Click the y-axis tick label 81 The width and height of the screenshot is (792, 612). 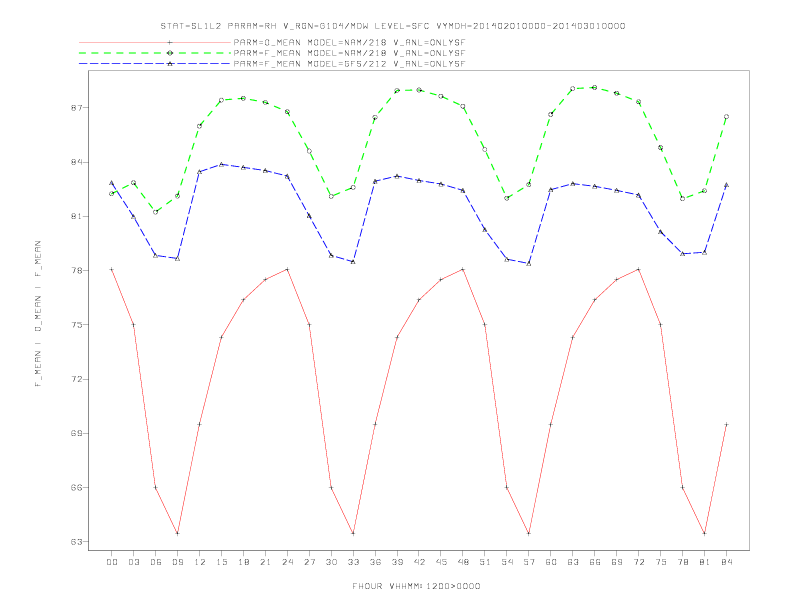click(x=75, y=216)
